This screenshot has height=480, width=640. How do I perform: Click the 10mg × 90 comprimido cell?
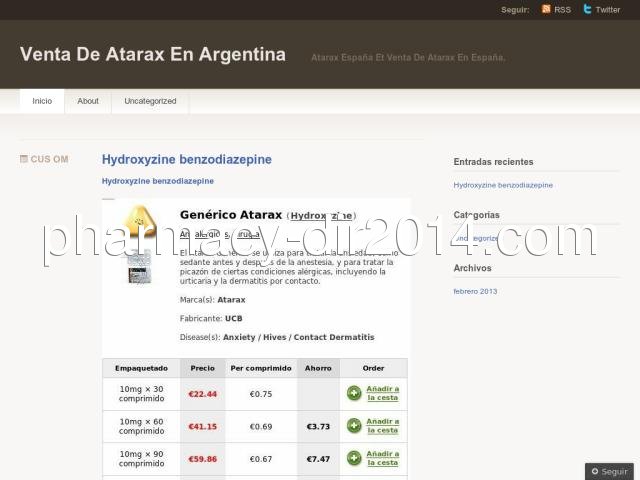click(x=141, y=459)
